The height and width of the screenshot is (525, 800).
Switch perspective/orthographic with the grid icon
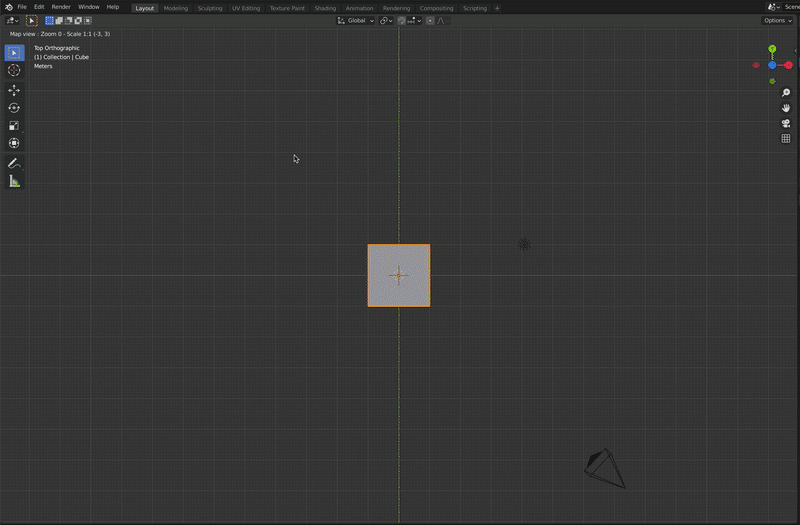point(786,139)
